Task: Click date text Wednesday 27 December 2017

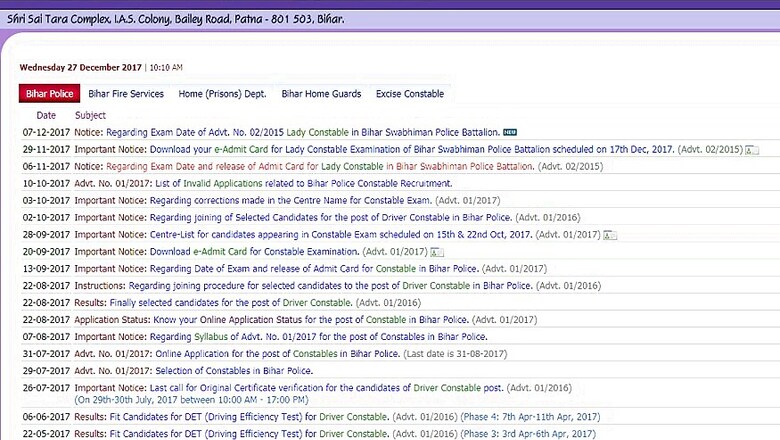Action: tap(81, 68)
